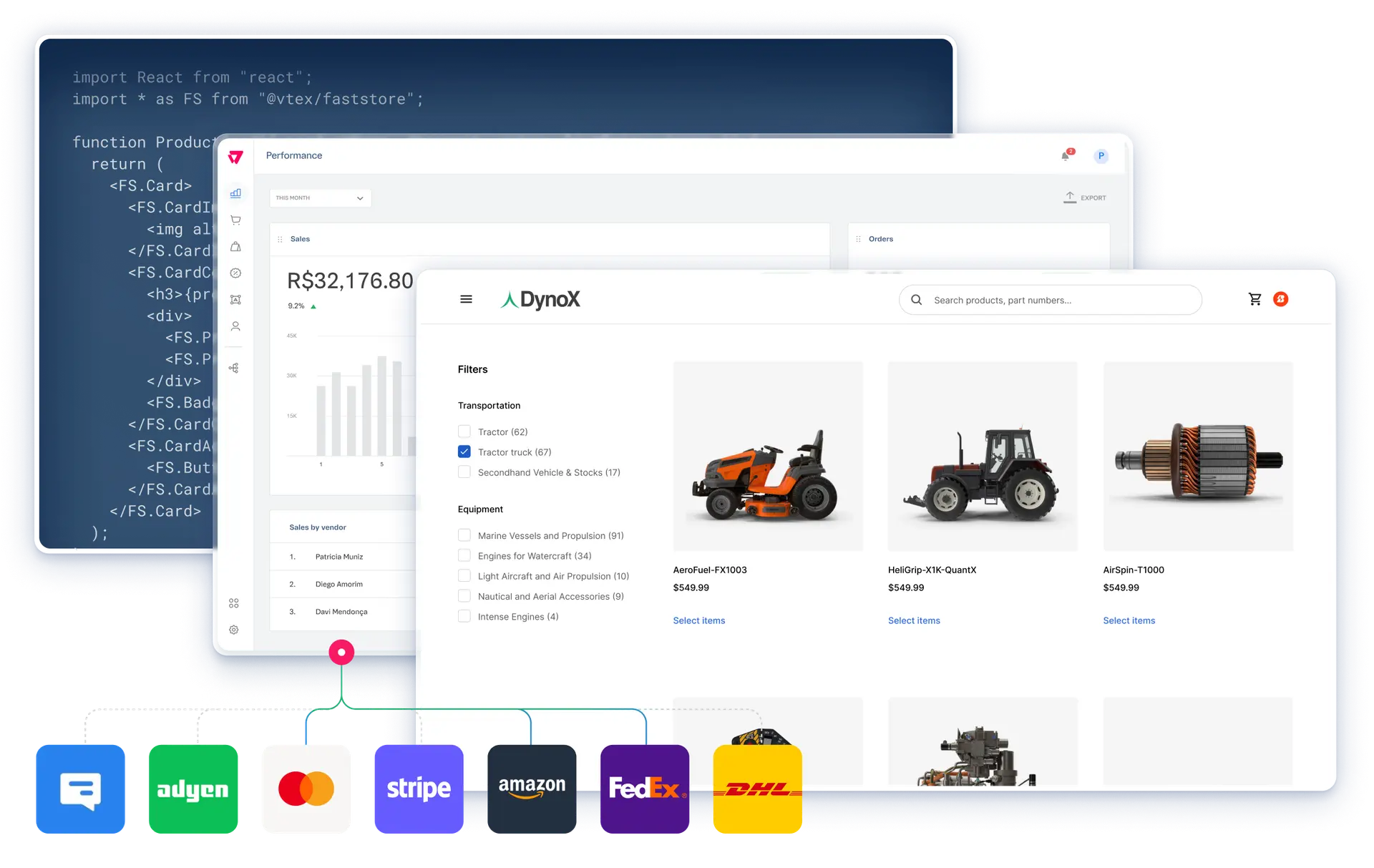Enable the Engines for Watercraft filter
1374x868 pixels.
[464, 555]
